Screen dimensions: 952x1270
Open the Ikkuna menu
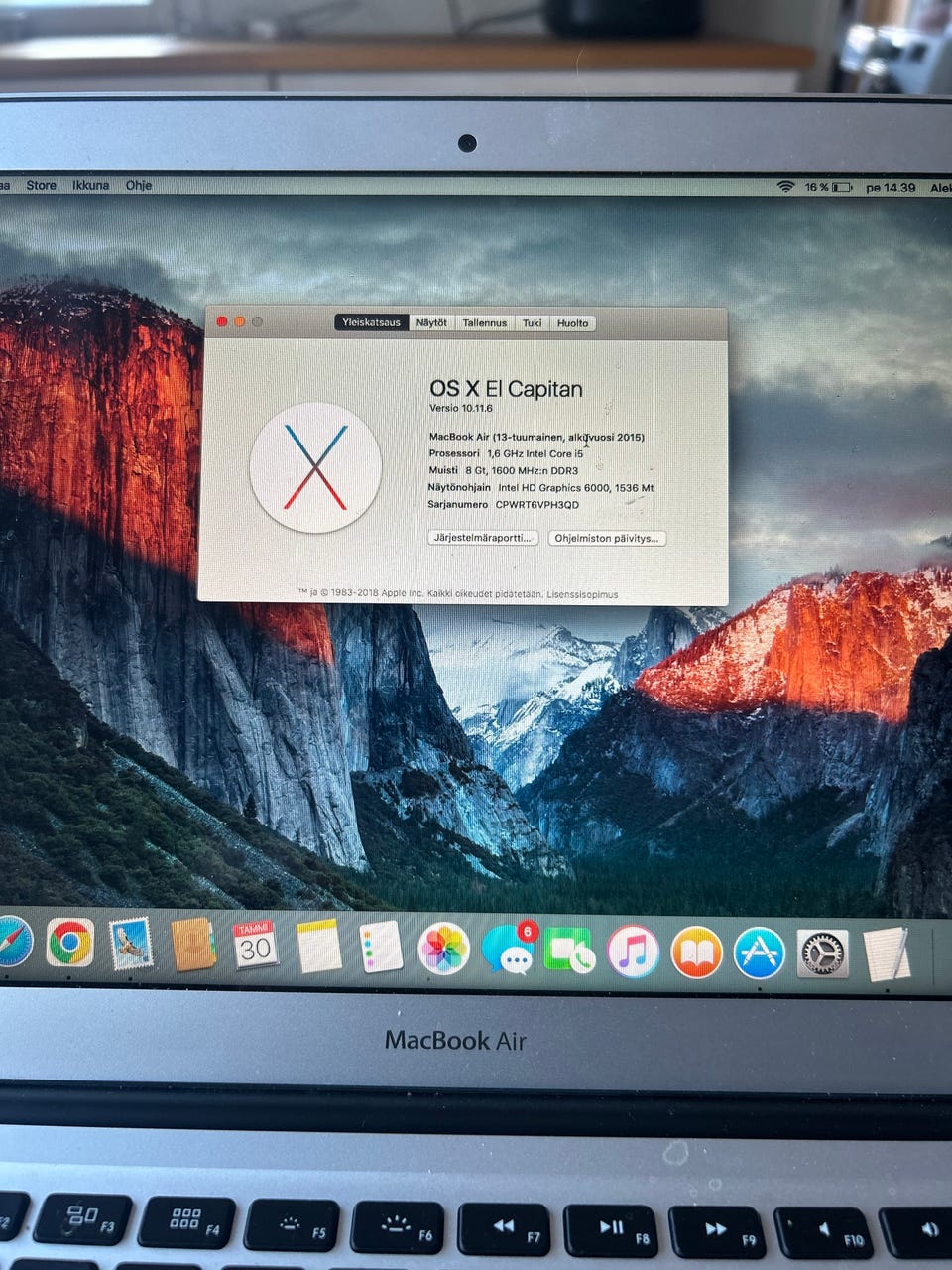click(x=90, y=185)
